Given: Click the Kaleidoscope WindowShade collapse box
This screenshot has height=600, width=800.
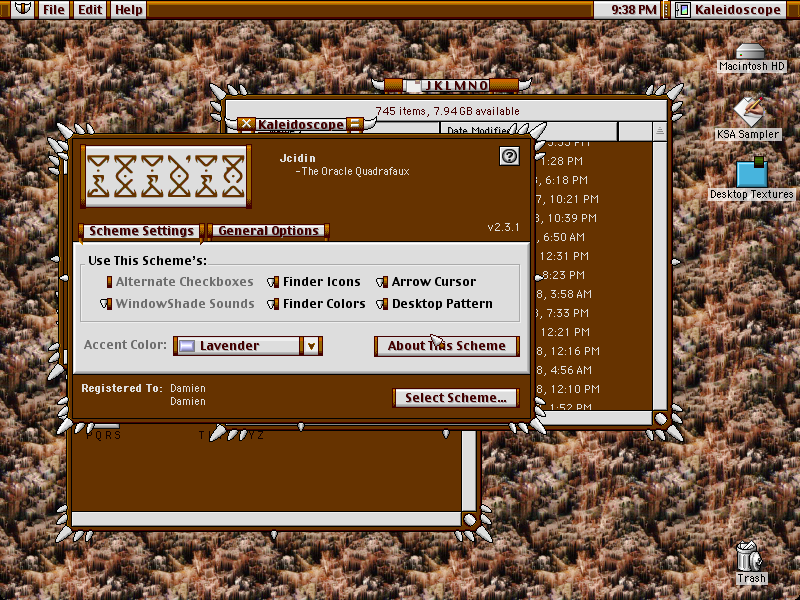Looking at the screenshot, I should tap(354, 123).
